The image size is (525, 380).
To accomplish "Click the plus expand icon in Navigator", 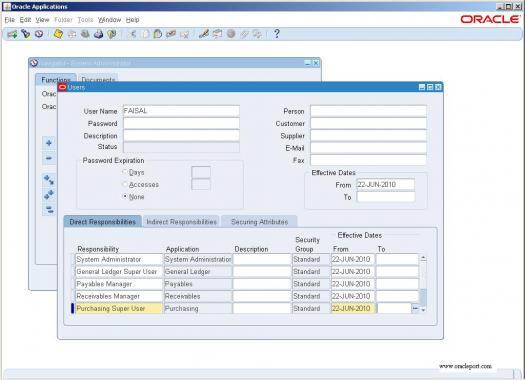I will 49,143.
